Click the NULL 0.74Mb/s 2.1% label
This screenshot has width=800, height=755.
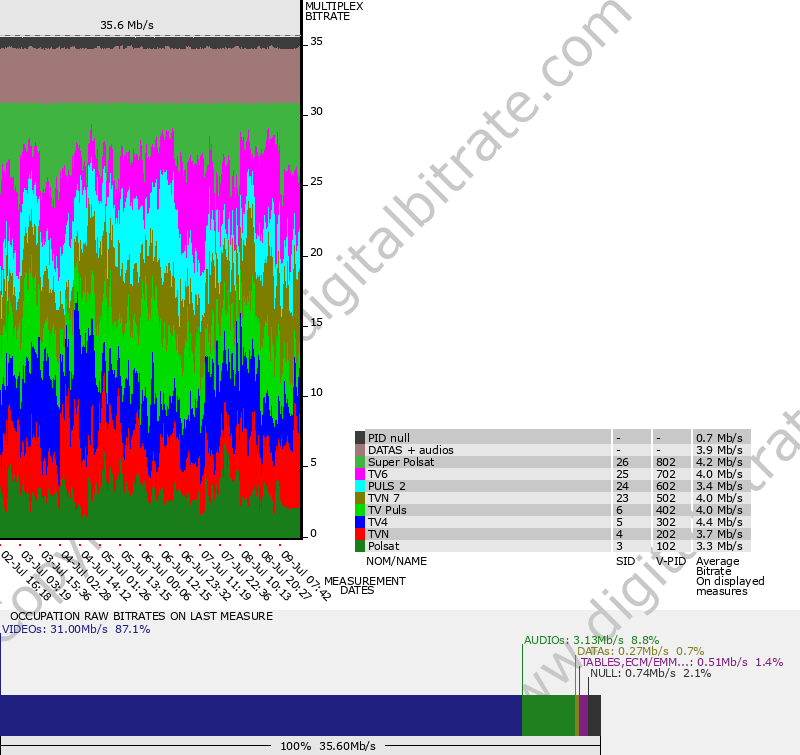click(x=651, y=673)
